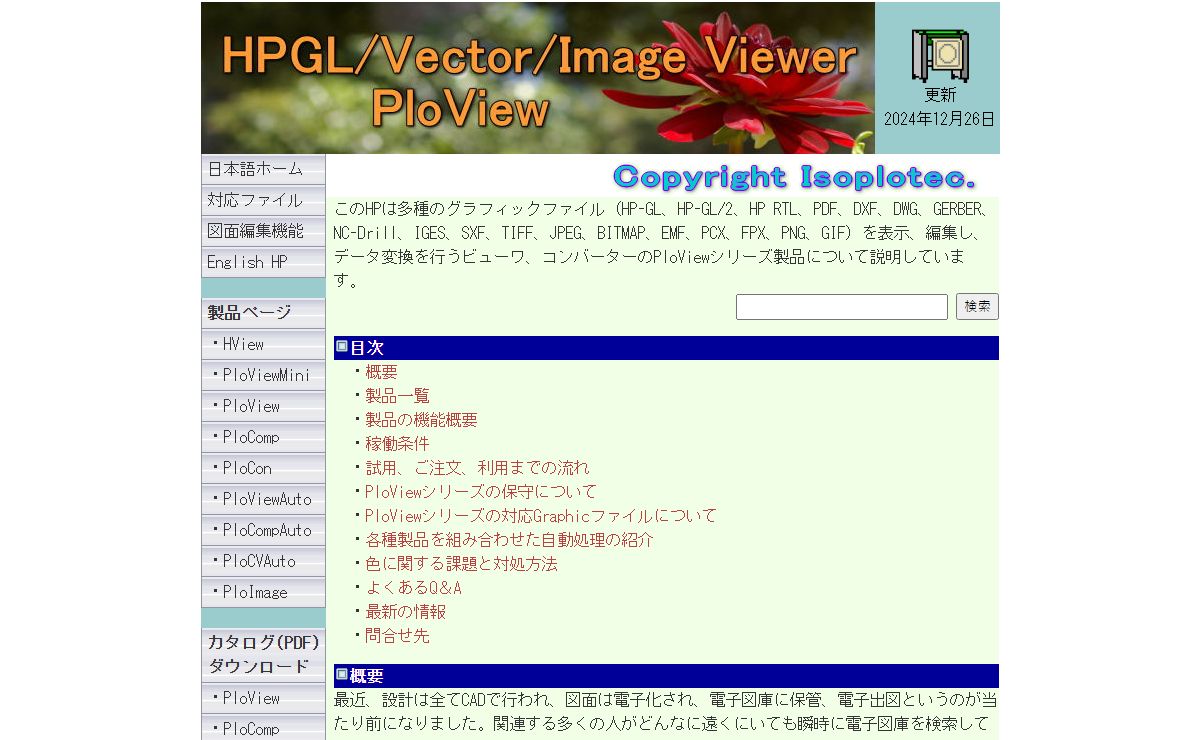
Task: Download the PloView PDF catalog
Action: (x=263, y=698)
